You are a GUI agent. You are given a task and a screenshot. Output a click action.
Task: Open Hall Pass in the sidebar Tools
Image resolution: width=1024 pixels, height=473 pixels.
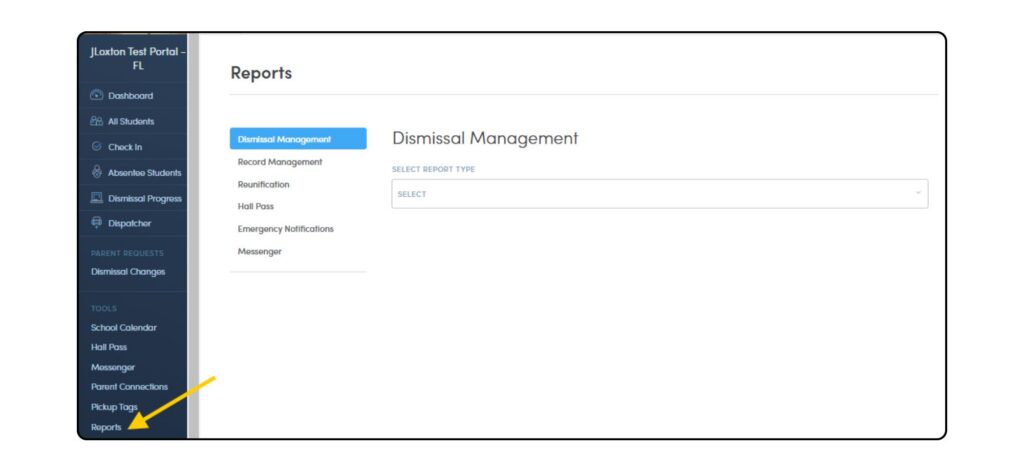(109, 347)
